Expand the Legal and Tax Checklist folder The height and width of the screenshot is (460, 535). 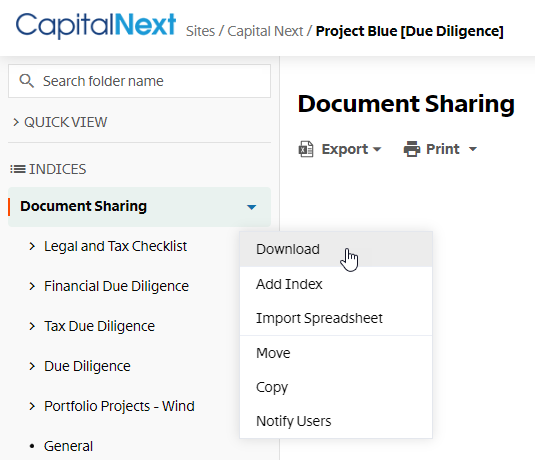(x=32, y=246)
